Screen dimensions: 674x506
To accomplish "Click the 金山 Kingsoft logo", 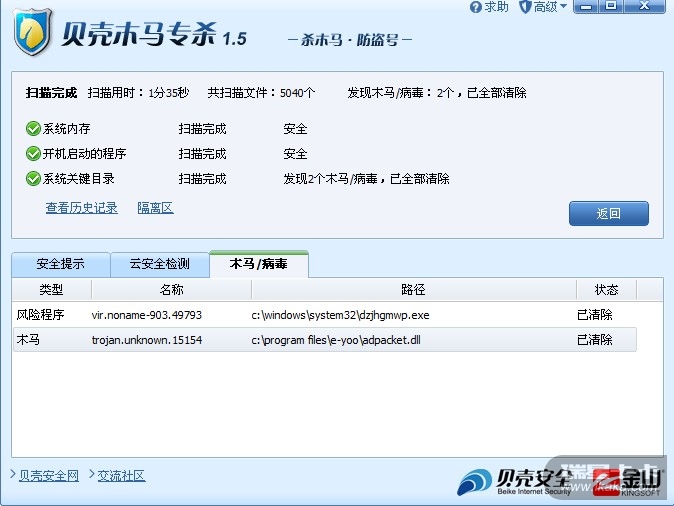I will (628, 481).
